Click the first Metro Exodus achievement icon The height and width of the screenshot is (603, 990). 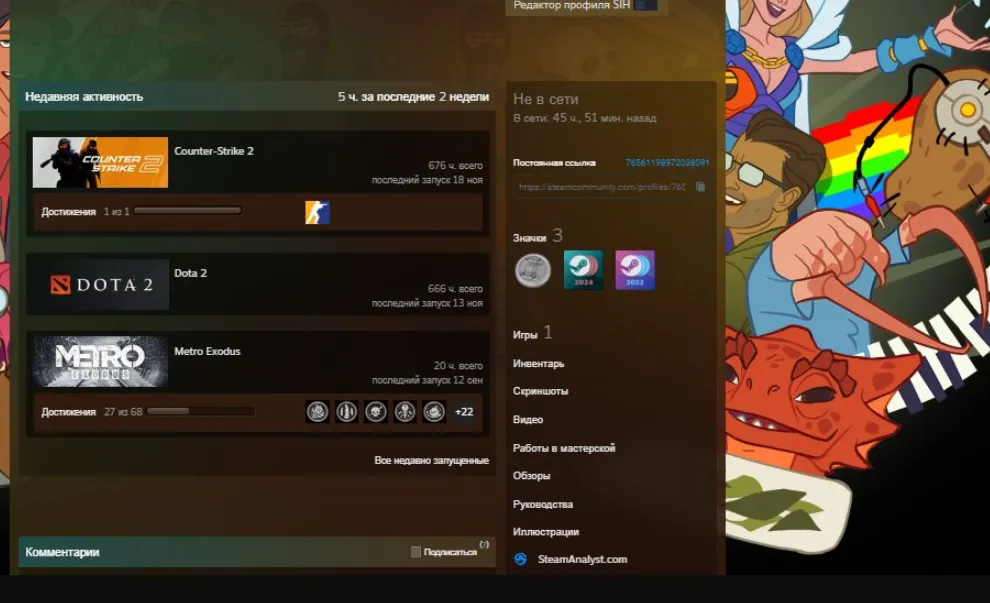pos(318,412)
